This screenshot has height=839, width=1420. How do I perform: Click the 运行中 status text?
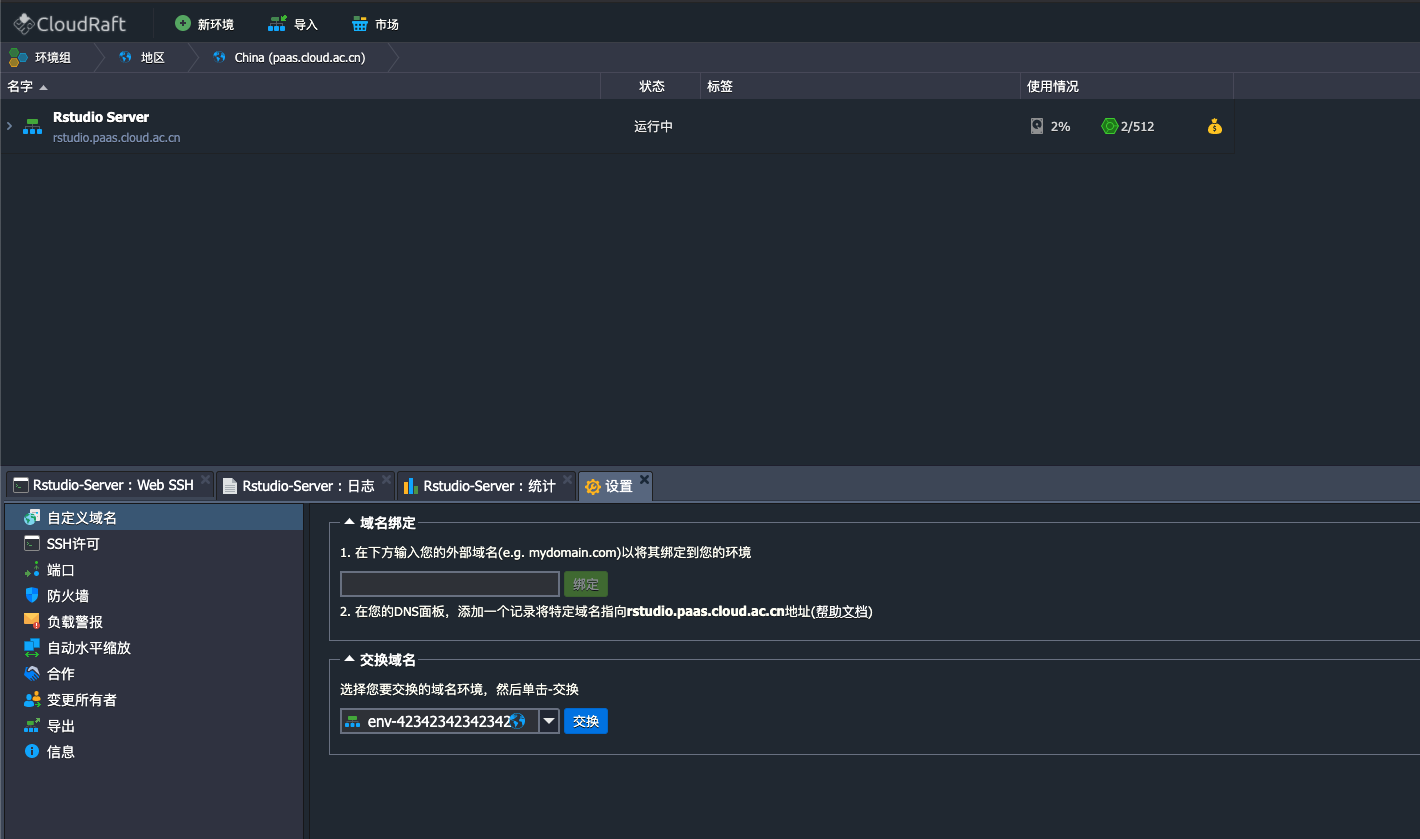coord(653,127)
